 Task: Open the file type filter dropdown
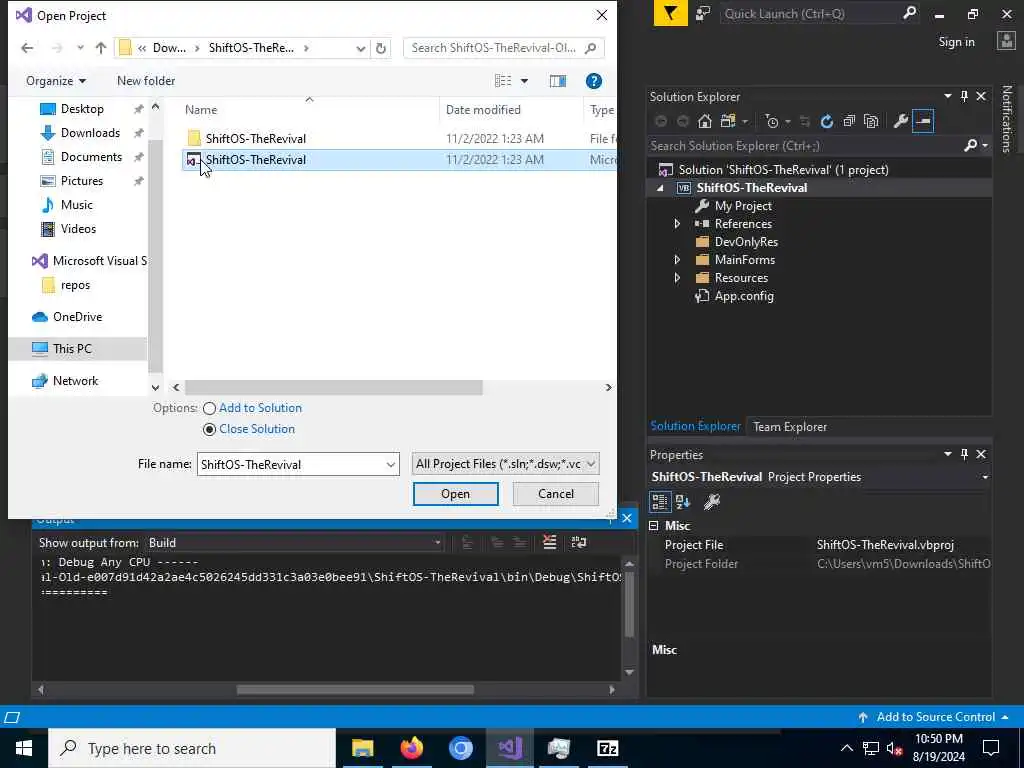(505, 464)
